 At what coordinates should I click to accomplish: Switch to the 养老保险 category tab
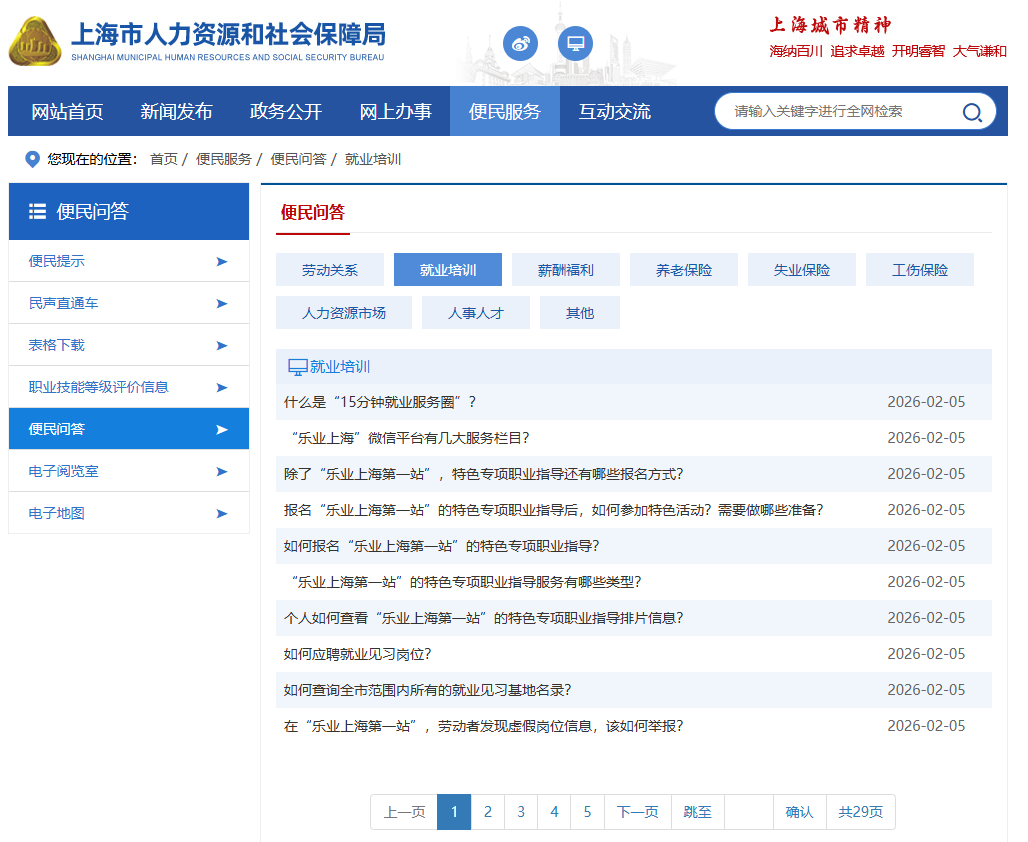(684, 270)
